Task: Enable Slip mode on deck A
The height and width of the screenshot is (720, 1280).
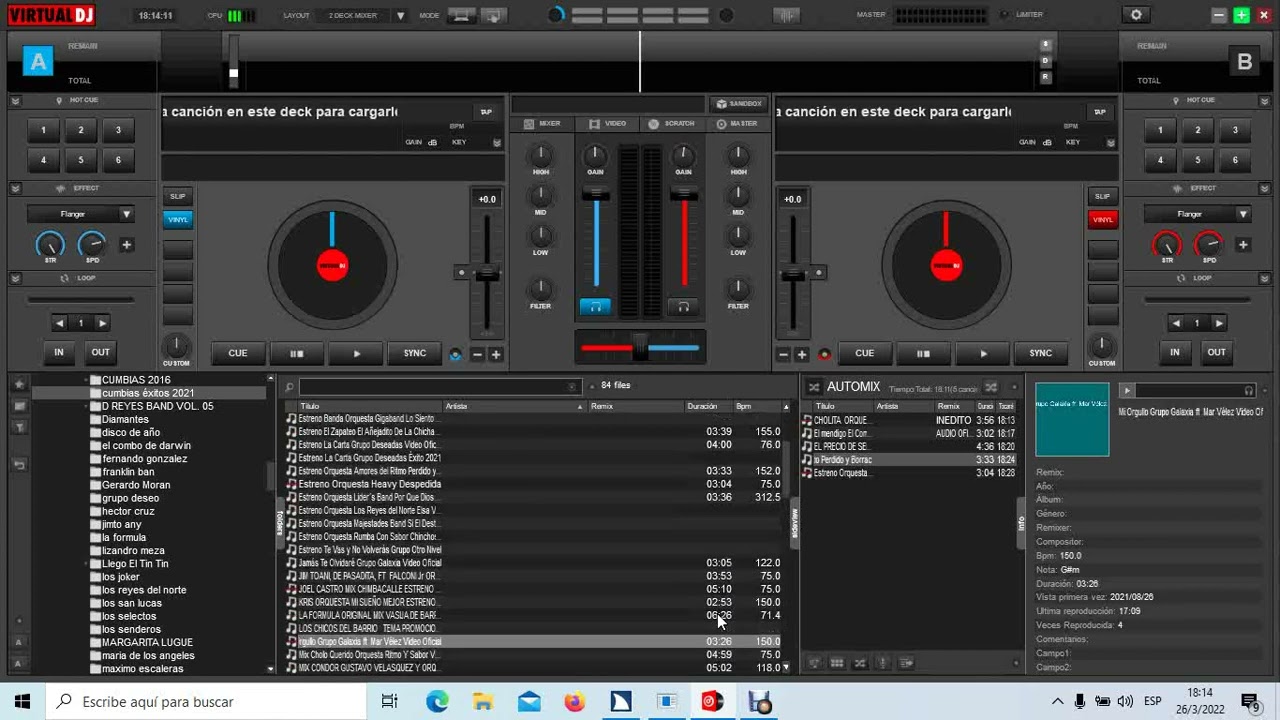Action: tap(178, 196)
